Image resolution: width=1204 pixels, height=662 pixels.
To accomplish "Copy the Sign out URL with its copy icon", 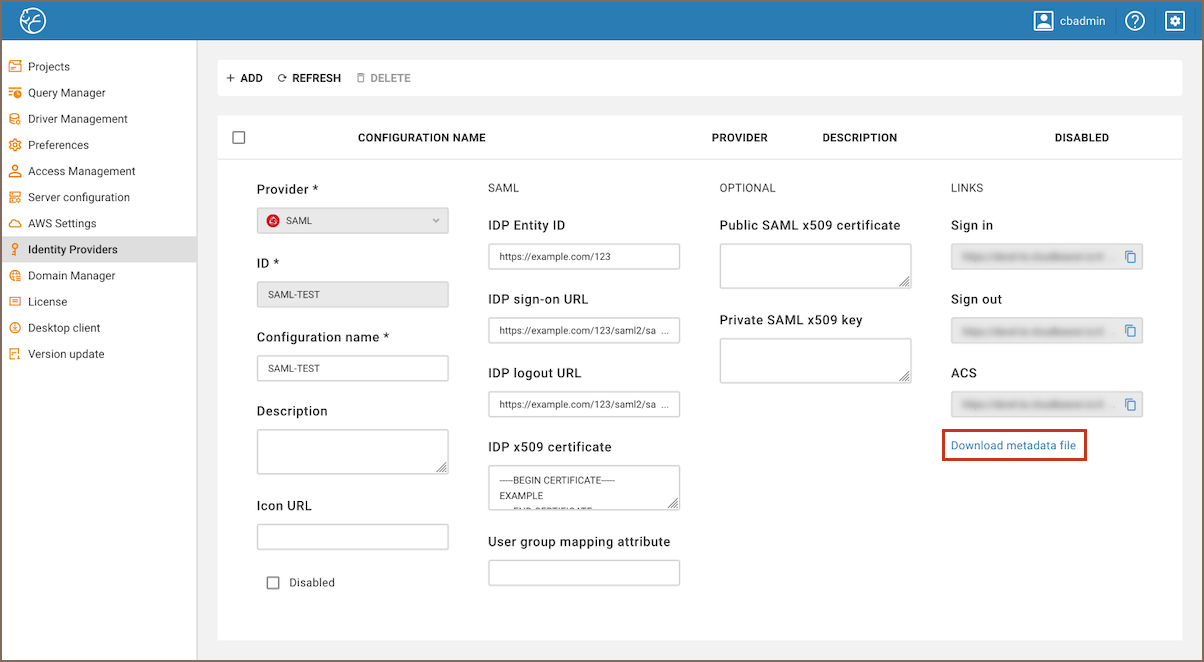I will coord(1130,330).
